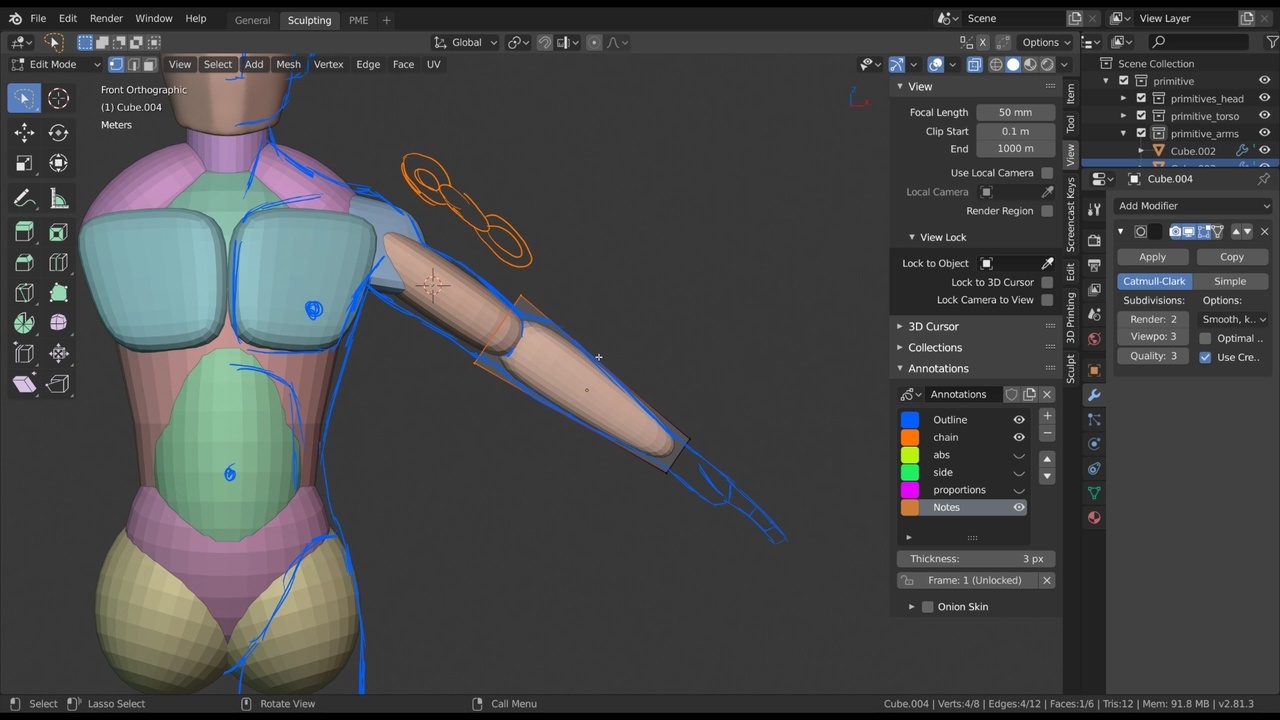The width and height of the screenshot is (1280, 720).
Task: Click the proportions layer color swatch
Action: point(910,489)
